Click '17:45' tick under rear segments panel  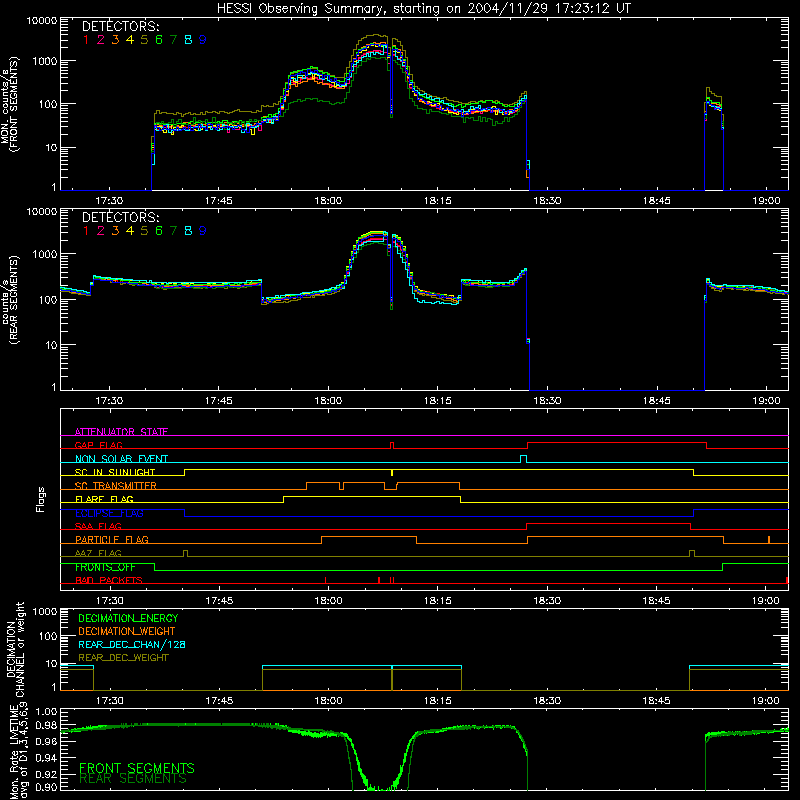coord(219,401)
